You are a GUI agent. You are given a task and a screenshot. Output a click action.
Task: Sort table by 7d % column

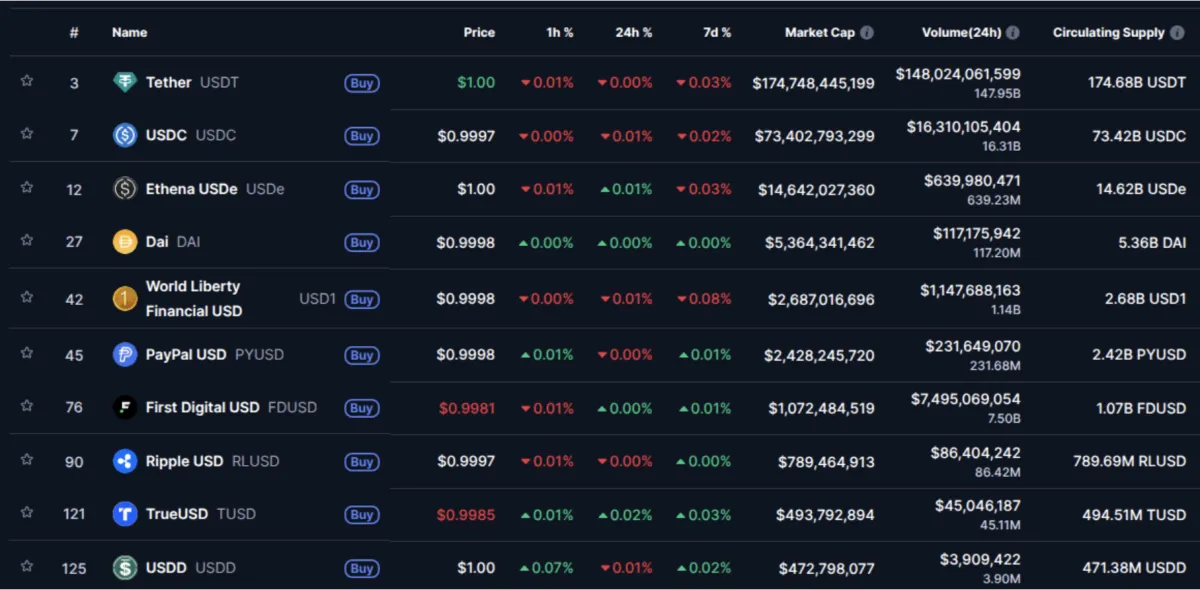click(717, 32)
